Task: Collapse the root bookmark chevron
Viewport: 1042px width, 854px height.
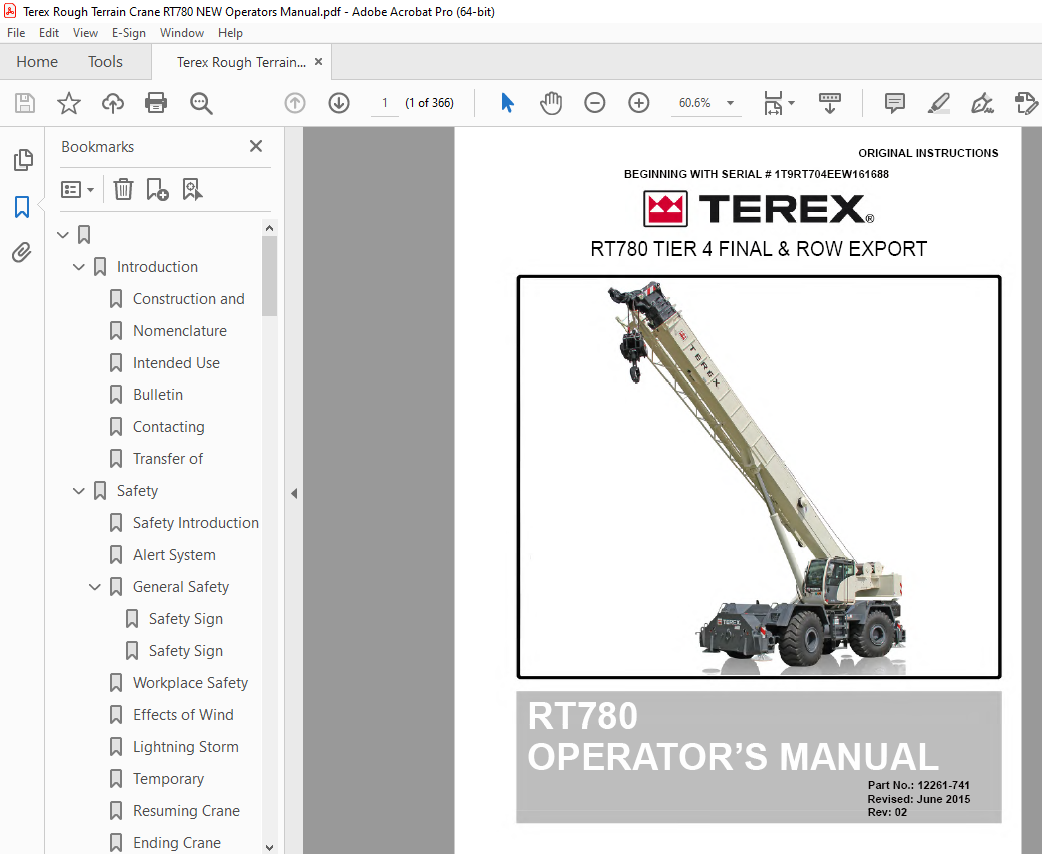Action: [x=63, y=235]
